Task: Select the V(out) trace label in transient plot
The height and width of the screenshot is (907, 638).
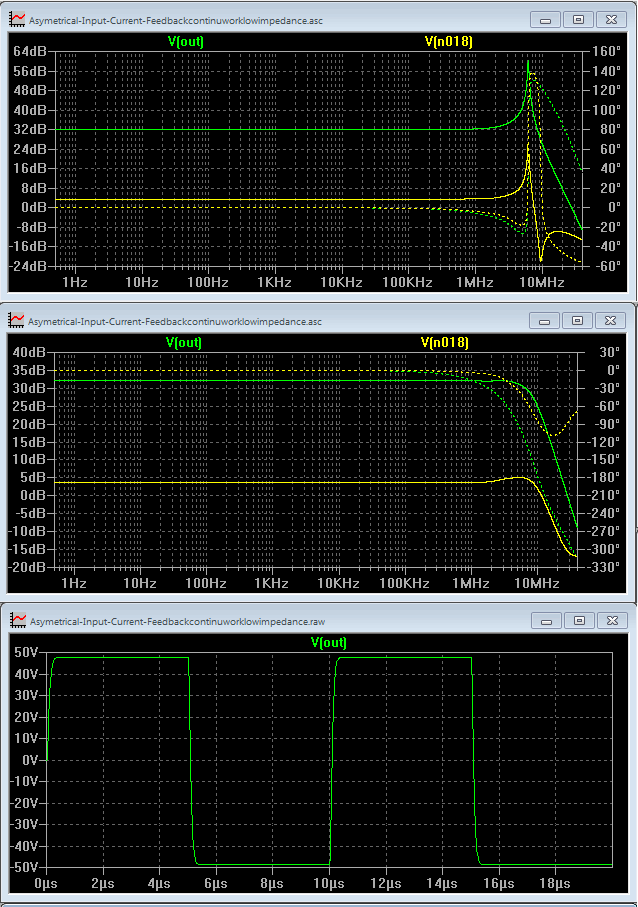Action: click(x=329, y=642)
